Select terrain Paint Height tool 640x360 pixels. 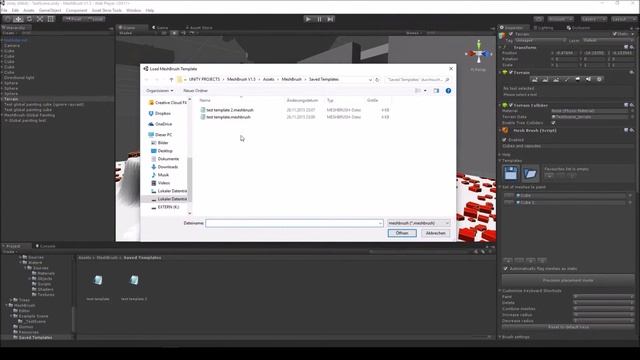[x=545, y=80]
